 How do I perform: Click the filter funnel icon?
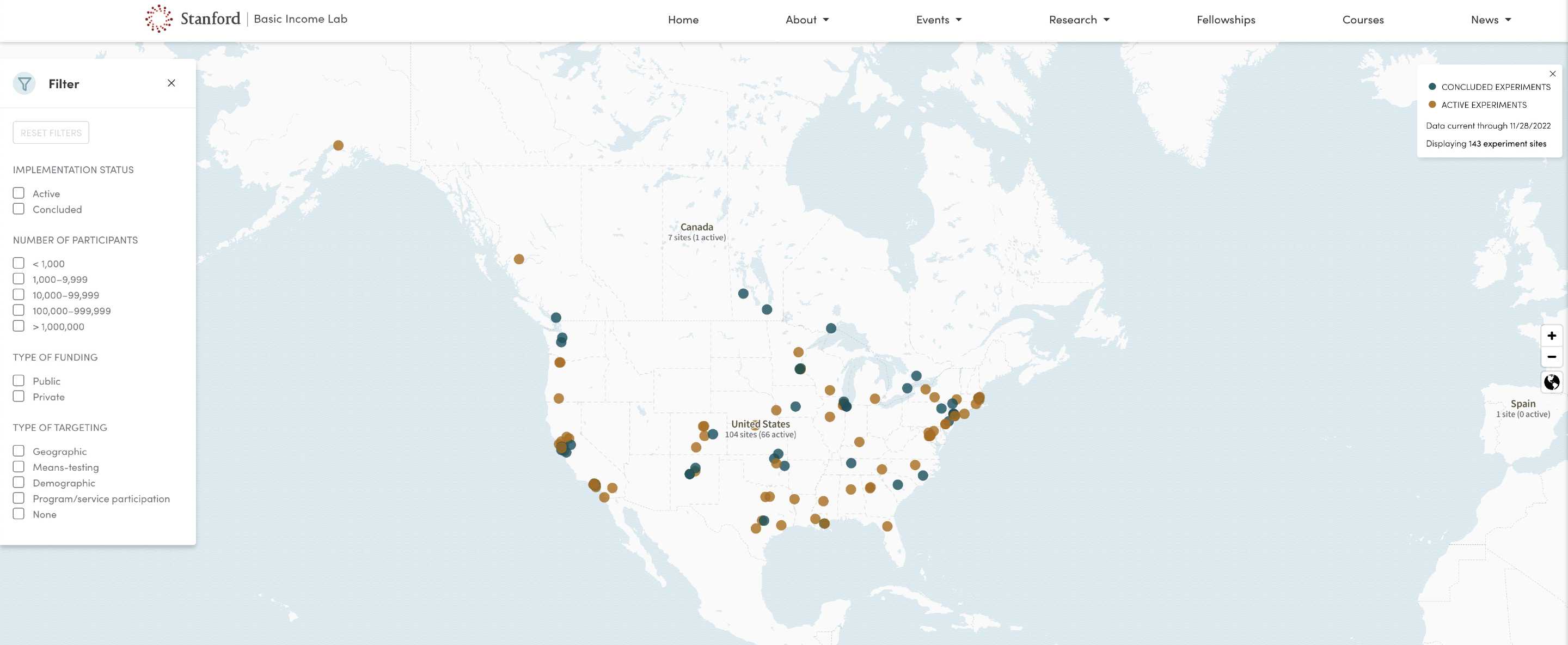pyautogui.click(x=24, y=84)
